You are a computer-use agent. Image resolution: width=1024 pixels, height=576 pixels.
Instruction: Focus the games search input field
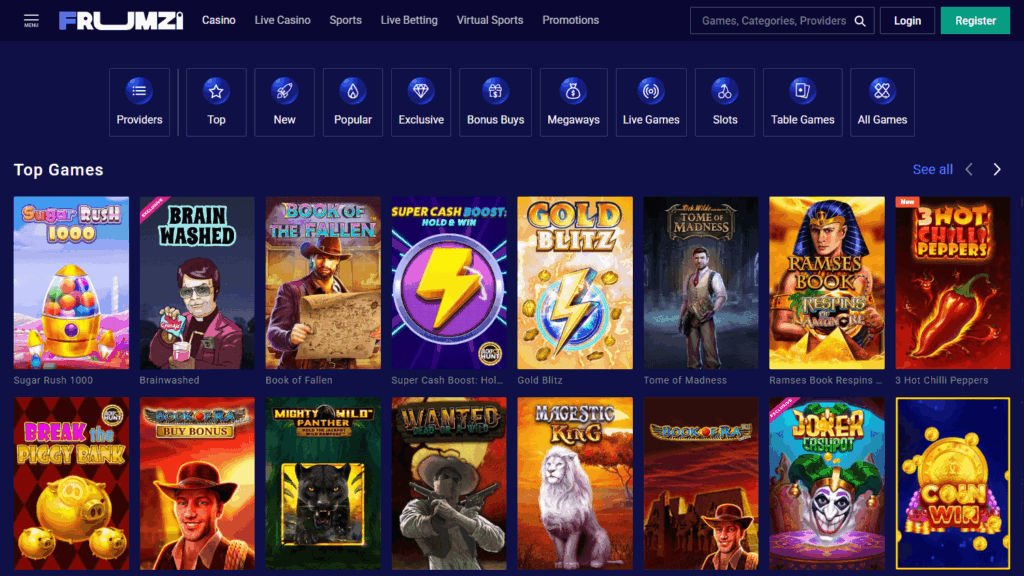(772, 21)
